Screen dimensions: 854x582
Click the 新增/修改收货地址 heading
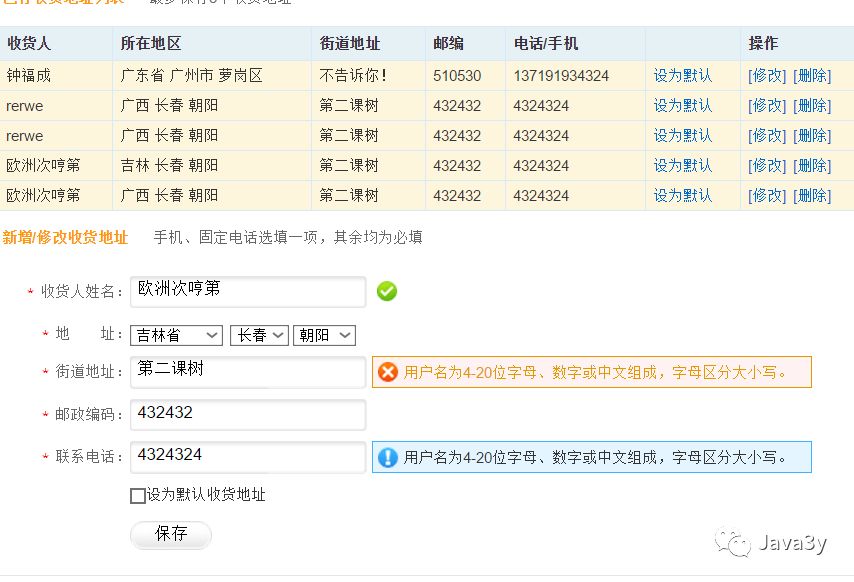[65, 237]
